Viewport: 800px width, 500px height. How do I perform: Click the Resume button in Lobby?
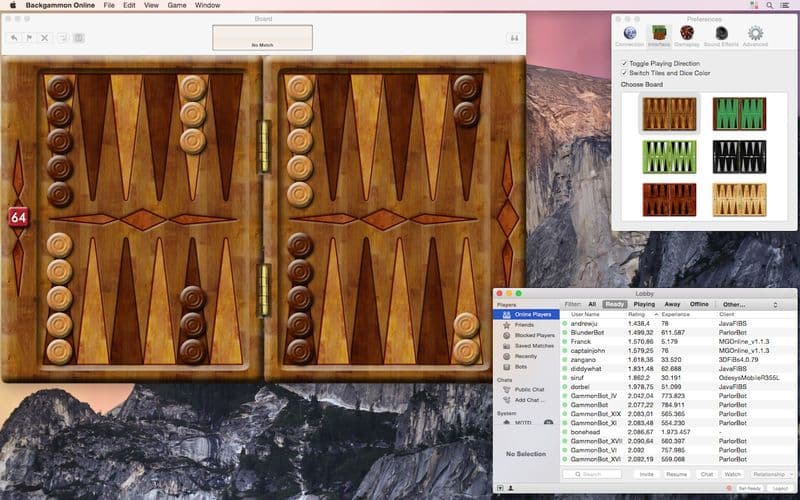677,474
